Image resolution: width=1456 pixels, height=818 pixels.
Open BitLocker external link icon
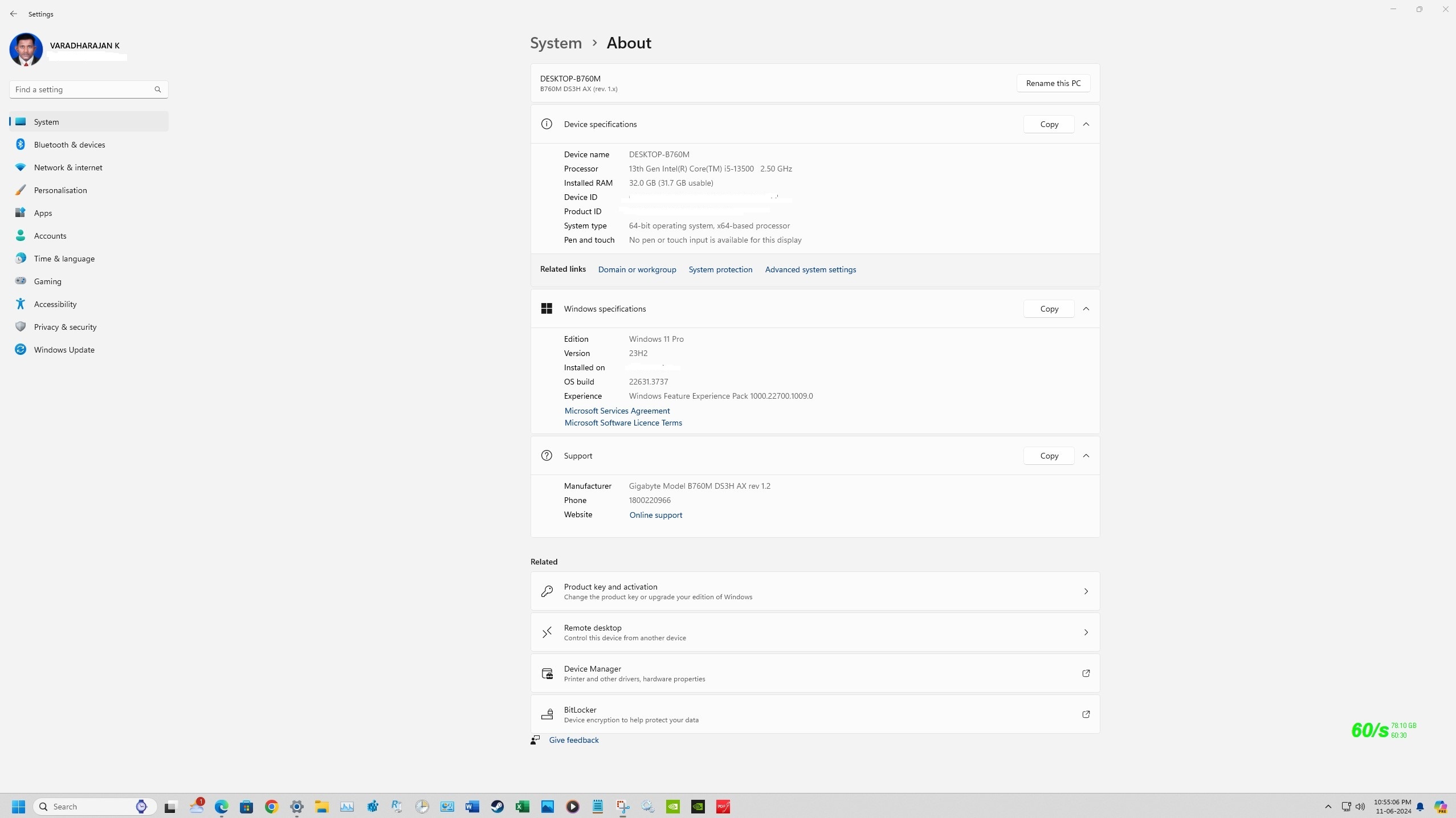[1086, 714]
